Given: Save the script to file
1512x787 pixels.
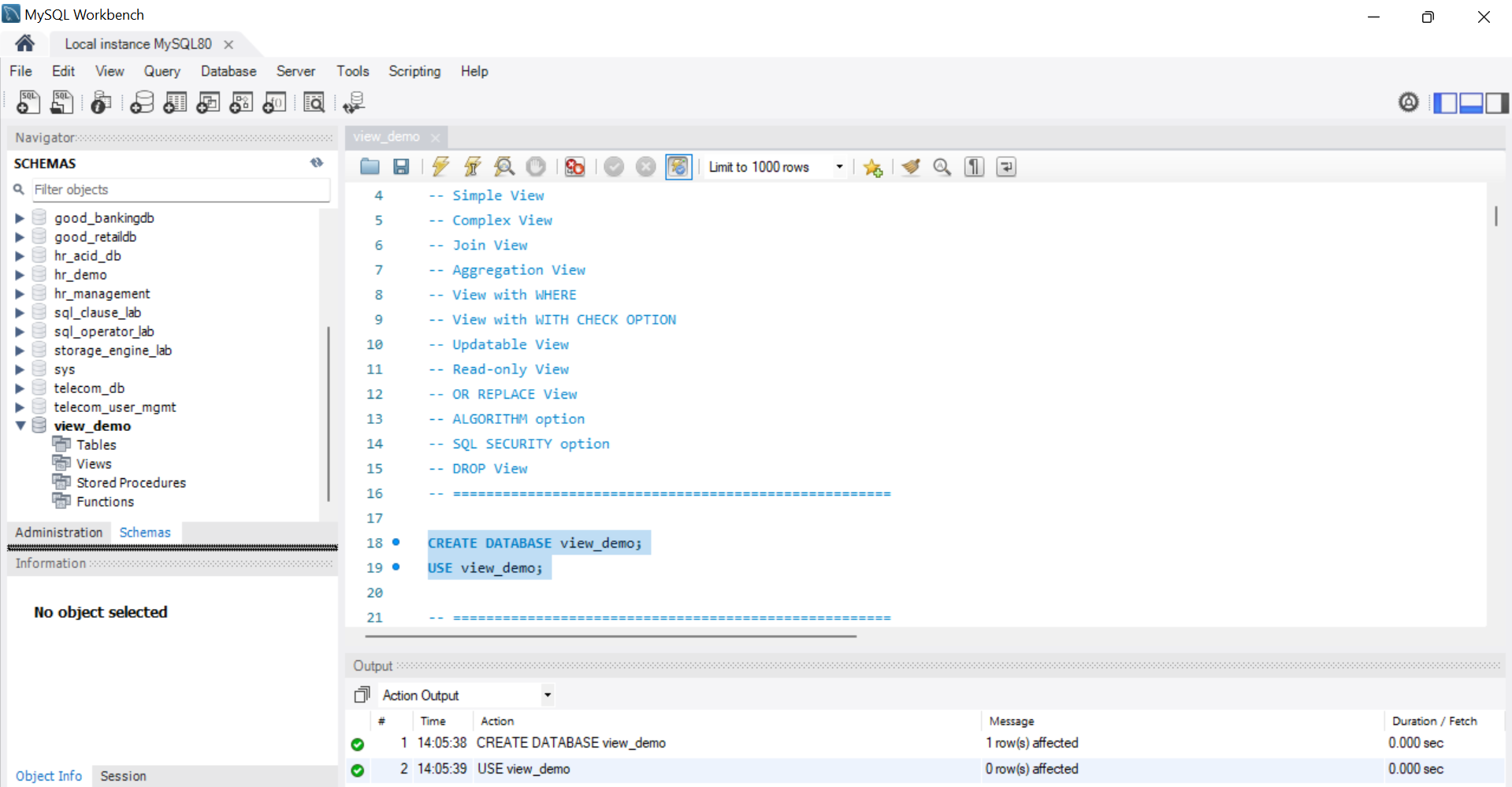Looking at the screenshot, I should [401, 167].
